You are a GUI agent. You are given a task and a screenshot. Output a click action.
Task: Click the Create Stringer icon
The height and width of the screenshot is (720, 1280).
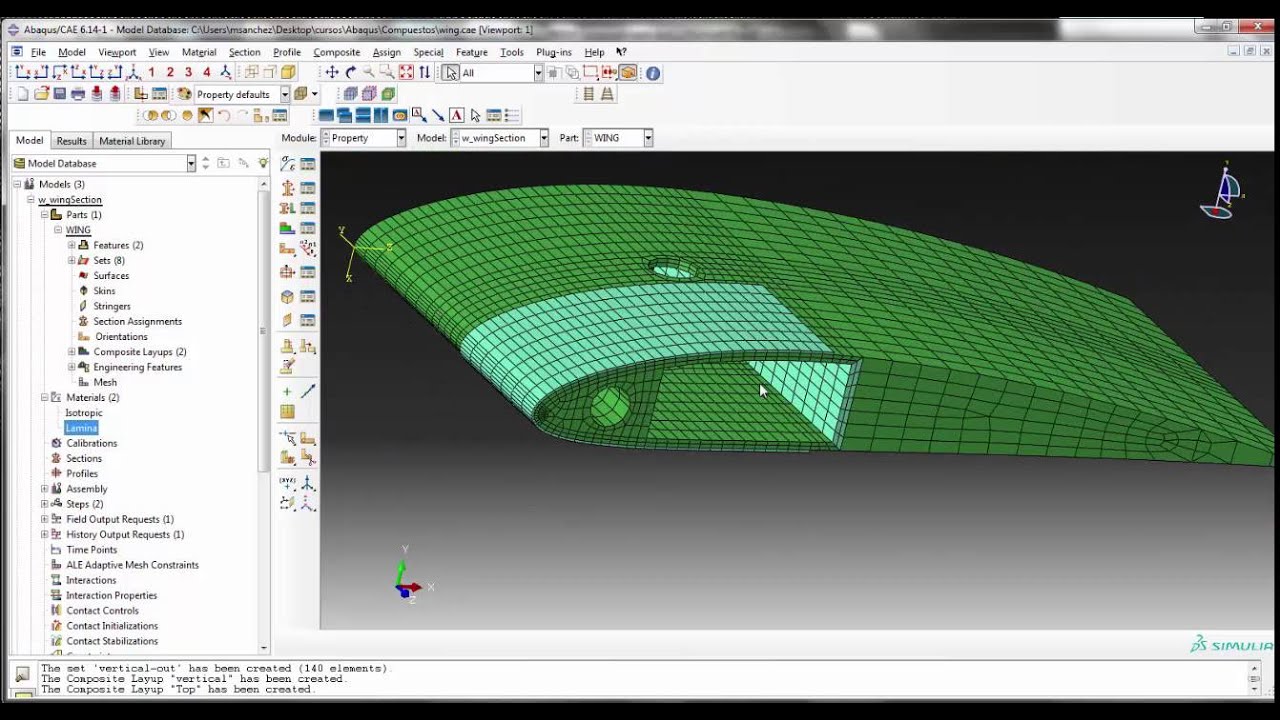(287, 319)
